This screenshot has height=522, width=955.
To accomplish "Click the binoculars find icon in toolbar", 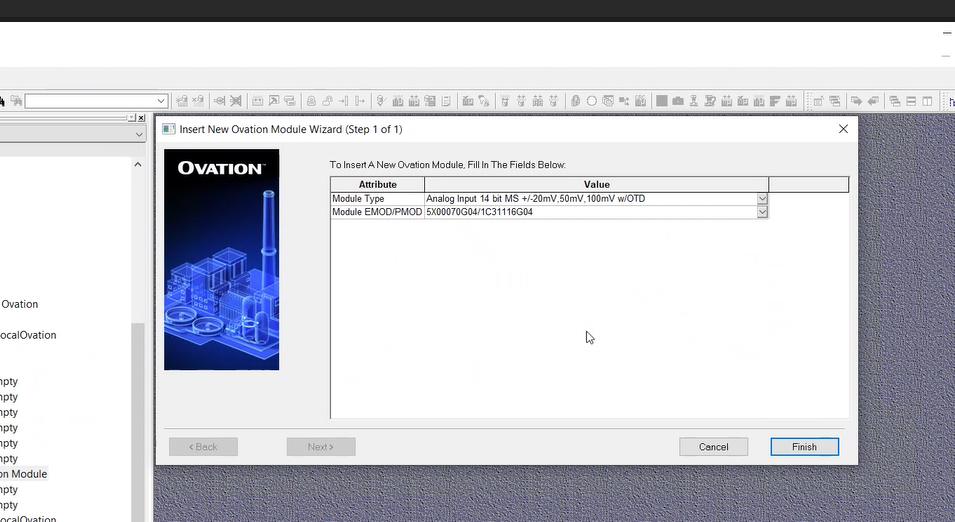I will [x=575, y=101].
